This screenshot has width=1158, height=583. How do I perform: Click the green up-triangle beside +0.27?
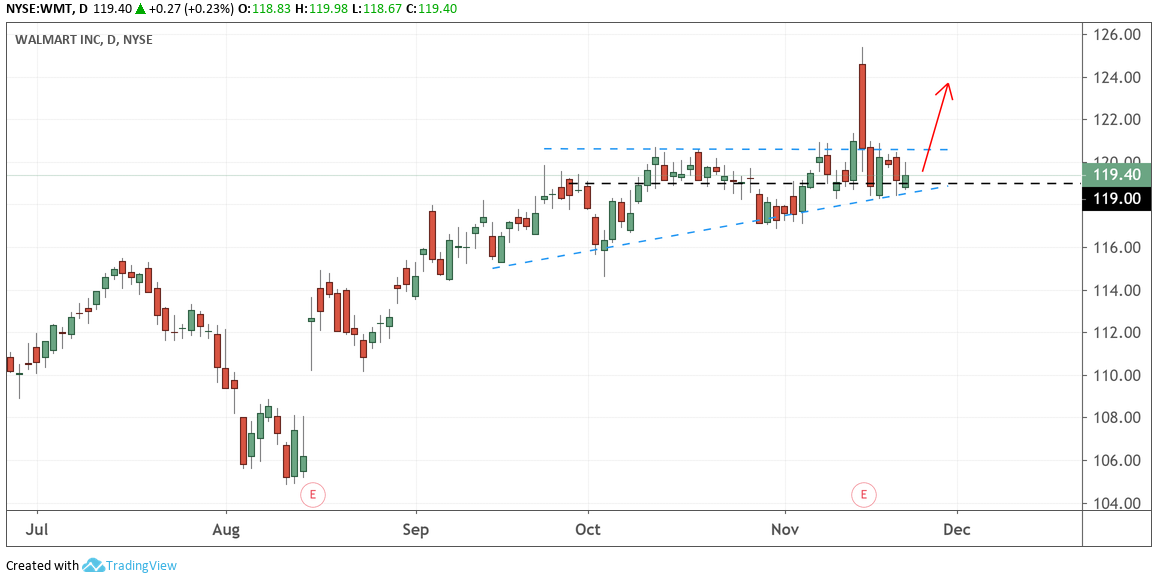click(x=142, y=9)
